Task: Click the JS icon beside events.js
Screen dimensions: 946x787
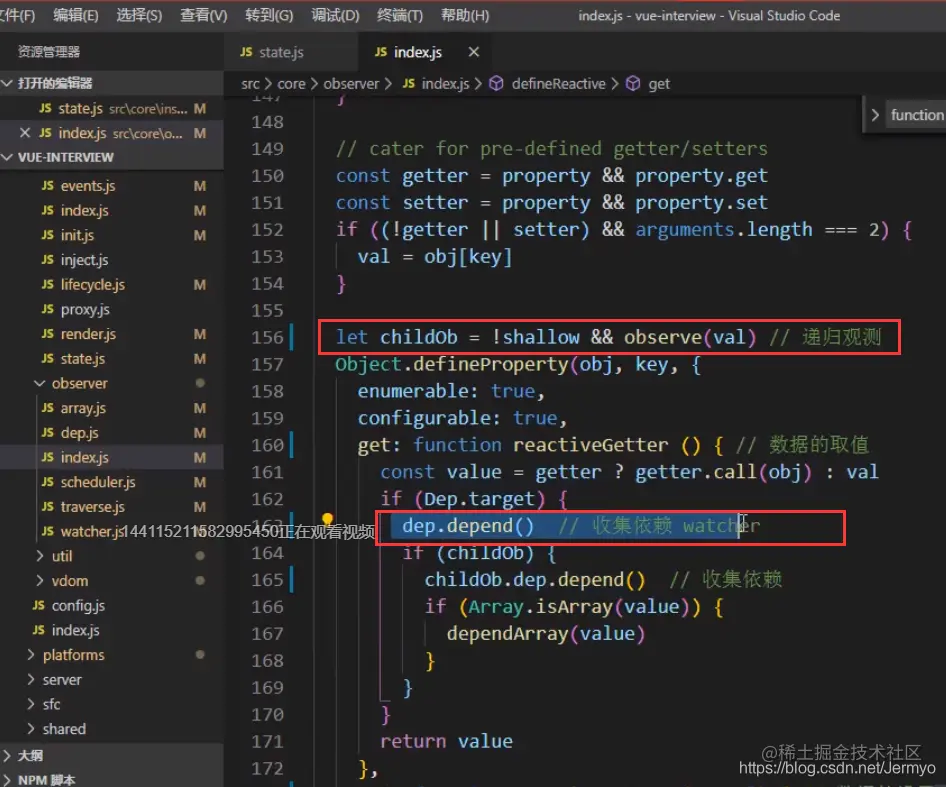Action: pyautogui.click(x=48, y=185)
